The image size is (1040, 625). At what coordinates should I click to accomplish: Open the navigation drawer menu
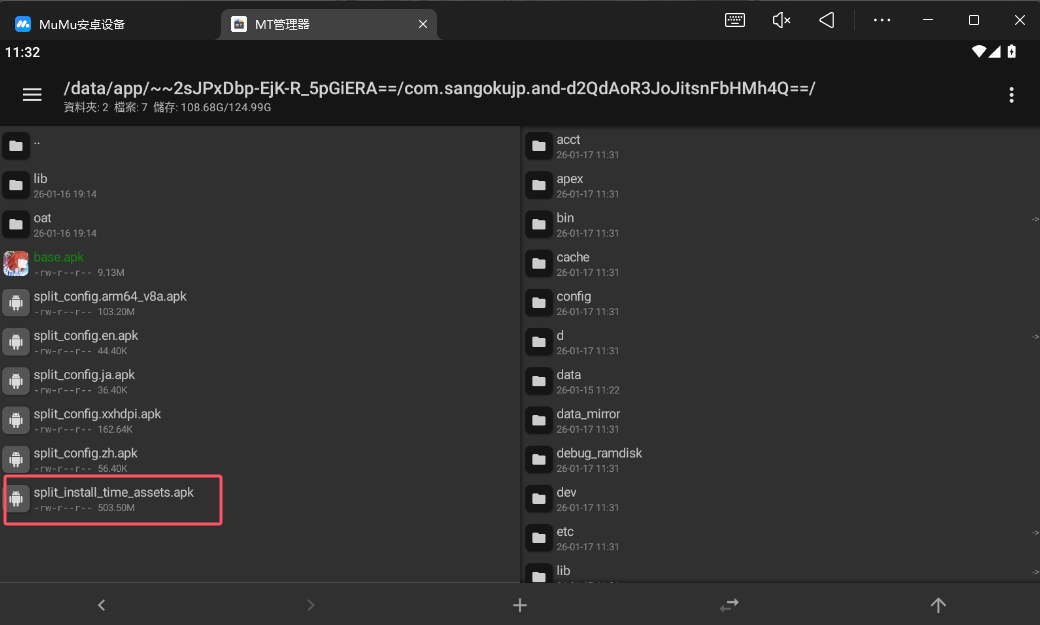(32, 94)
